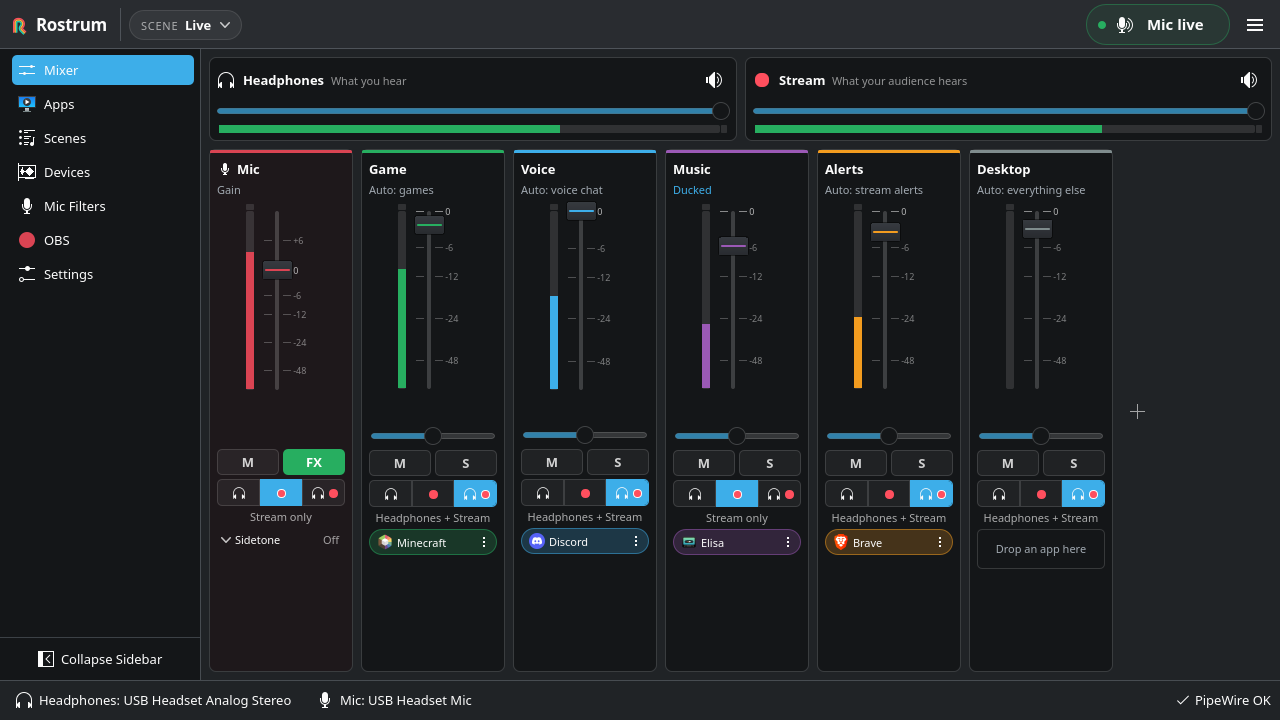This screenshot has height=720, width=1280.
Task: Click the add channel plus icon
Action: 1137,411
